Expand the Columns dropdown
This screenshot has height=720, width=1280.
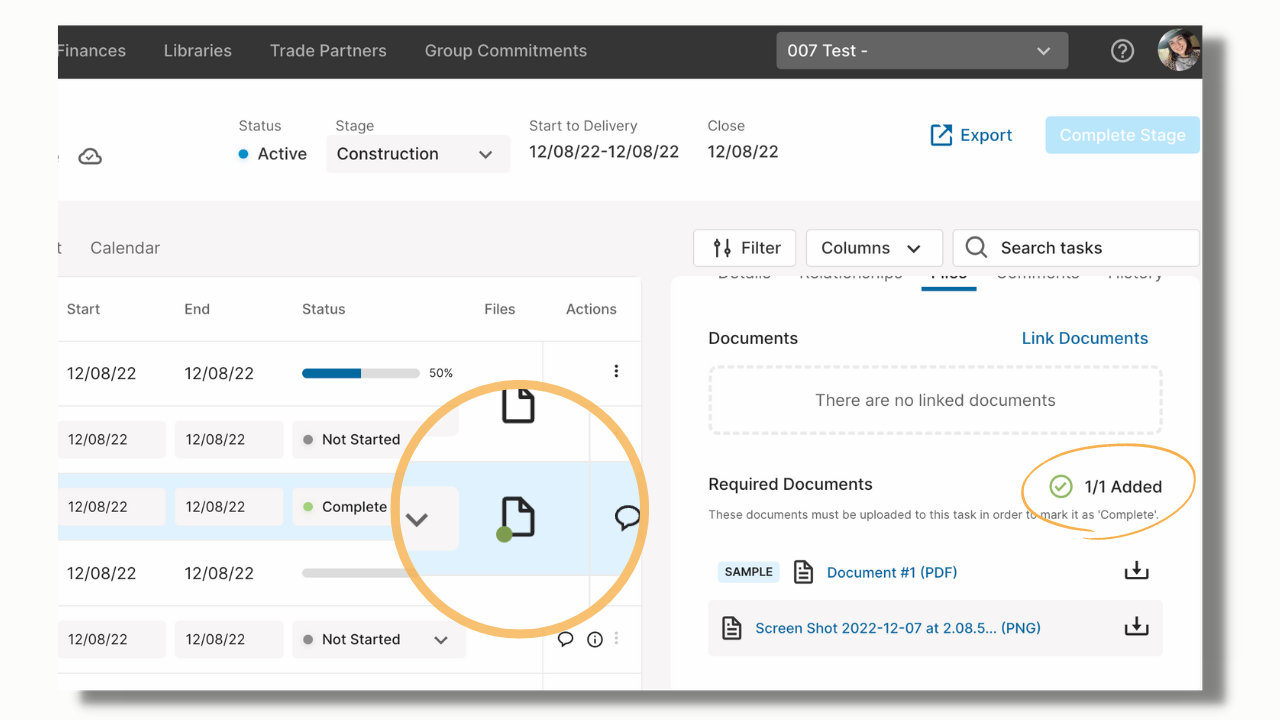(874, 248)
